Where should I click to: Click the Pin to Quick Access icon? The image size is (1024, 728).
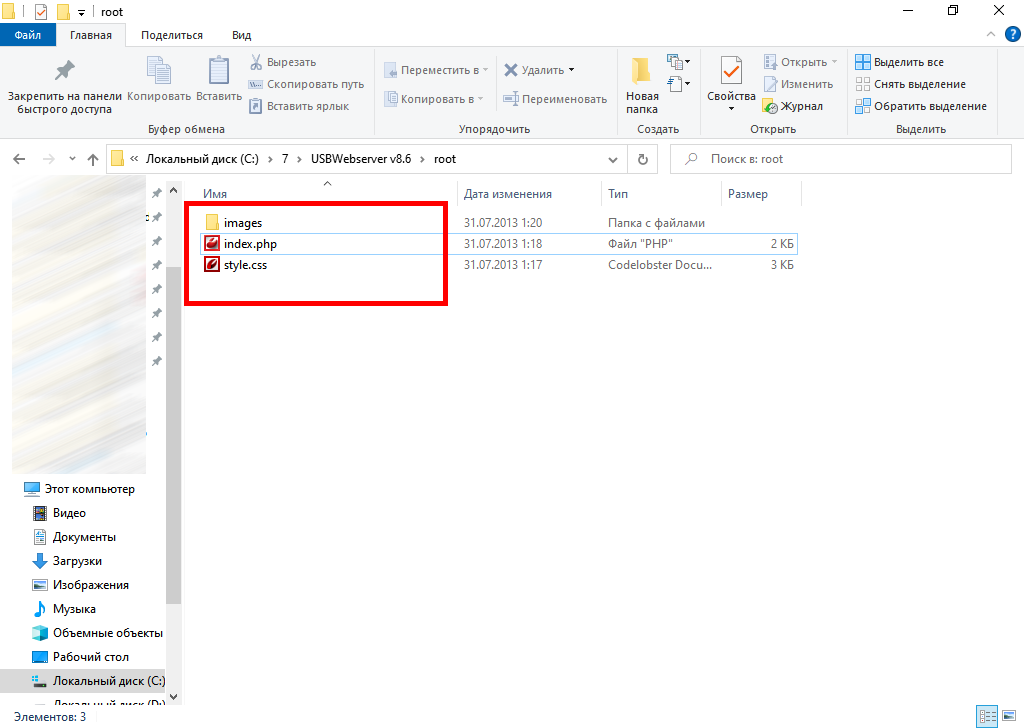pyautogui.click(x=64, y=72)
